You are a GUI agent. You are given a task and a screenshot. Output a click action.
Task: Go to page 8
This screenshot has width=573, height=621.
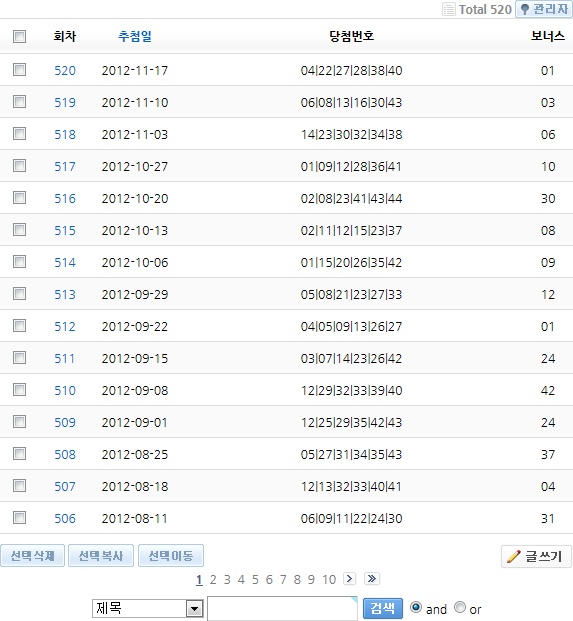click(x=297, y=580)
